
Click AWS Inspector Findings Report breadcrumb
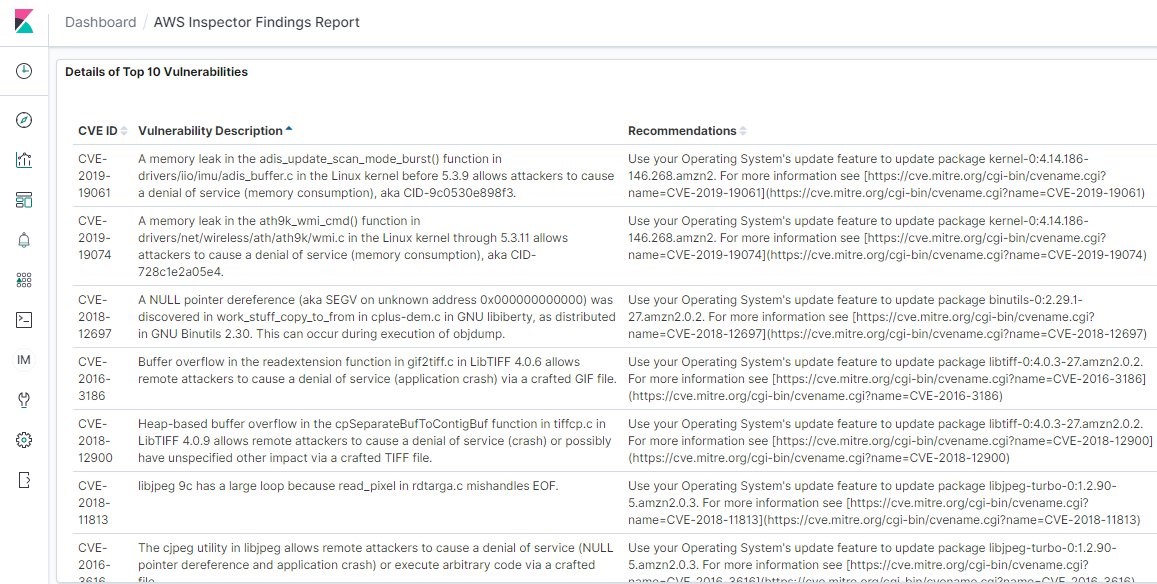click(257, 22)
